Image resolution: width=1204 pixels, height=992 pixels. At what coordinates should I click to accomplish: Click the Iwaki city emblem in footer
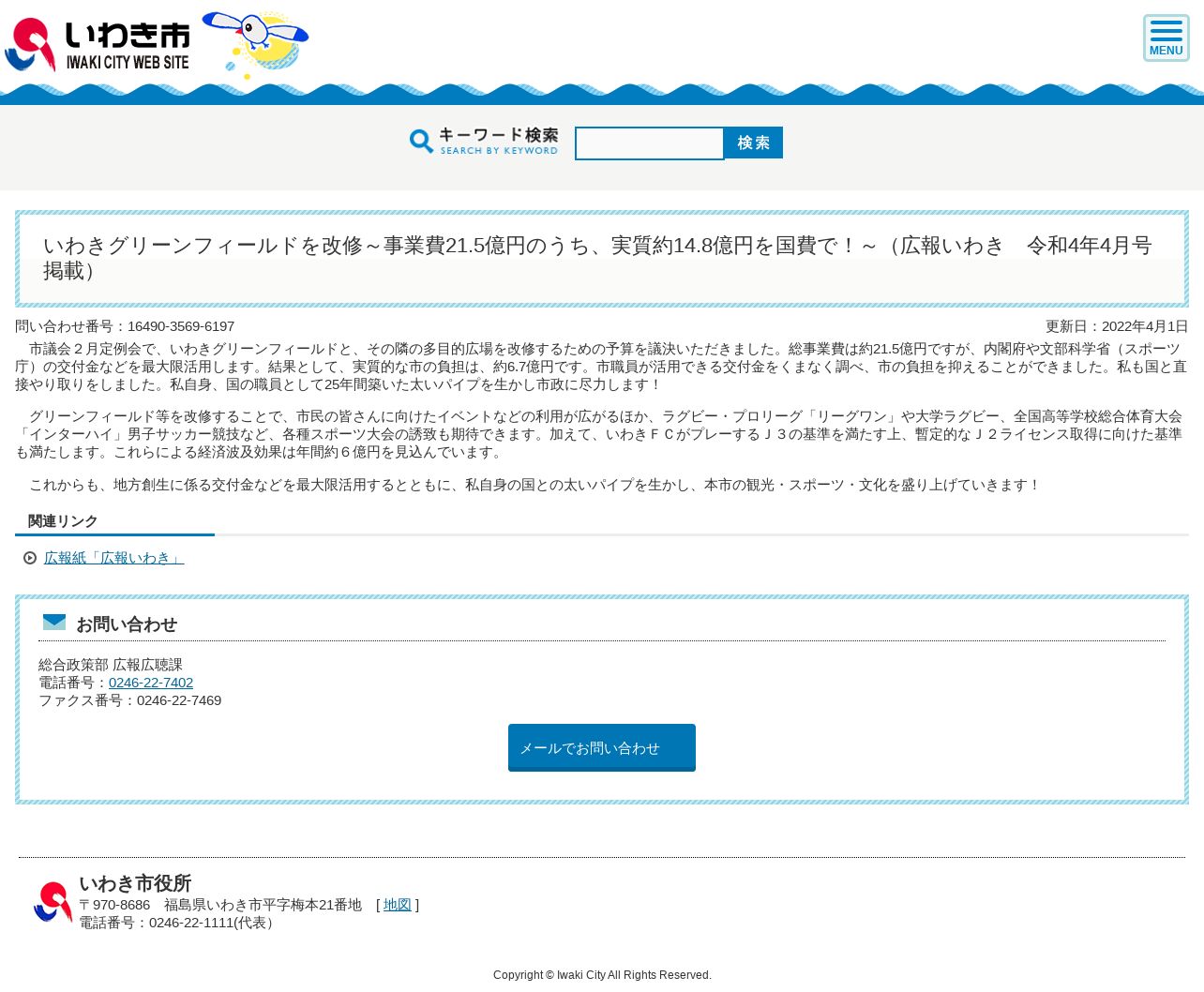(x=53, y=902)
